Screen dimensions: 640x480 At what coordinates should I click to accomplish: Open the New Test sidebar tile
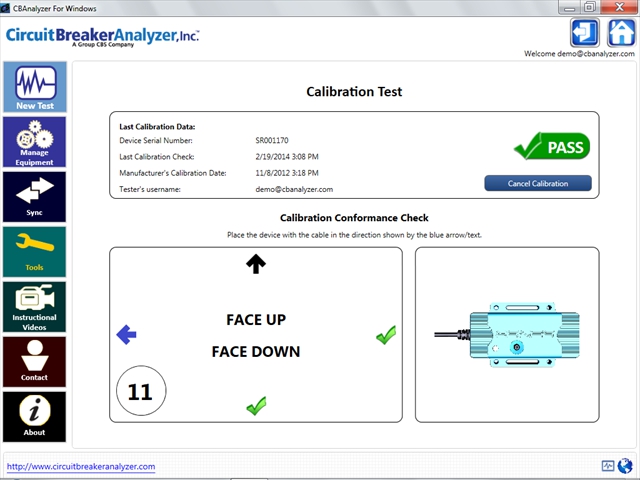[35, 87]
